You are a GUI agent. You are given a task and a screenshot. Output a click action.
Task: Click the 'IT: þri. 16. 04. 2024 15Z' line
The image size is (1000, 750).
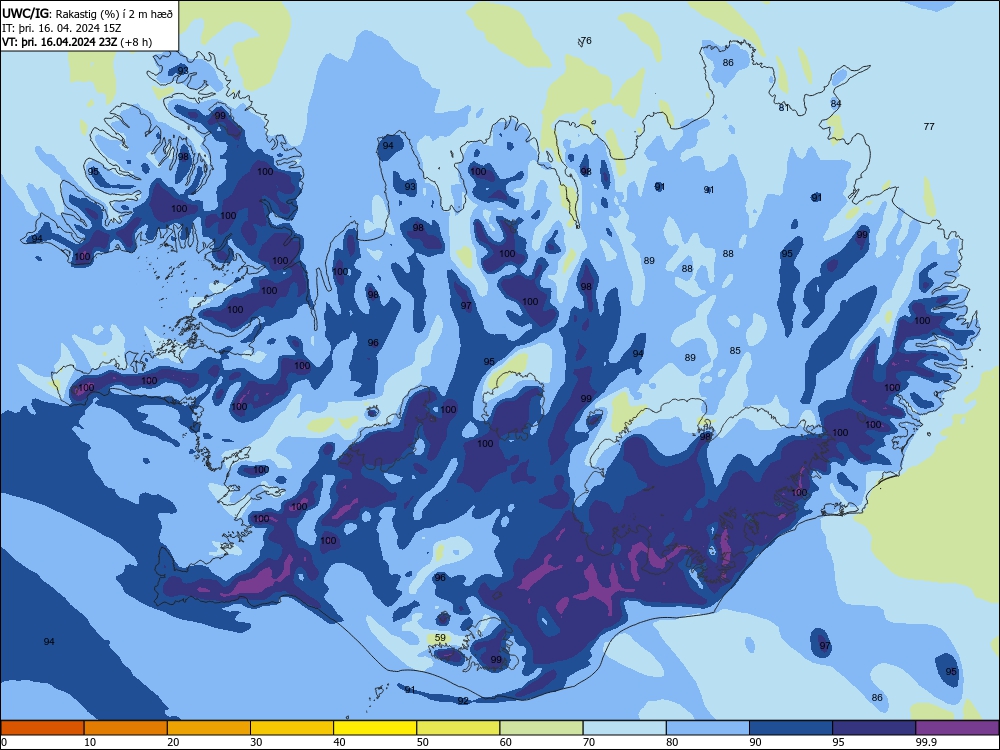(x=61, y=28)
